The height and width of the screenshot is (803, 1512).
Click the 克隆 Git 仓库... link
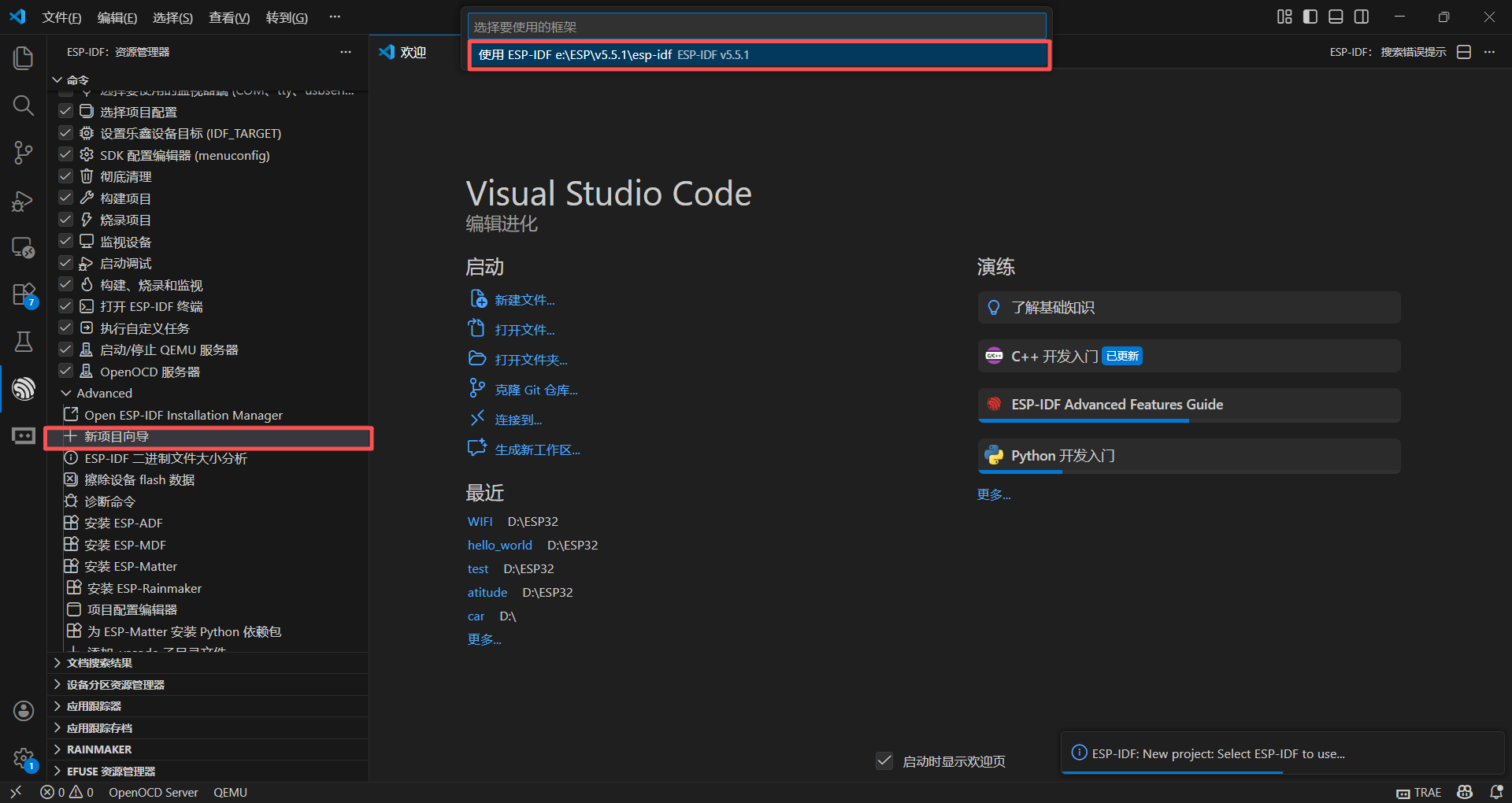(536, 390)
